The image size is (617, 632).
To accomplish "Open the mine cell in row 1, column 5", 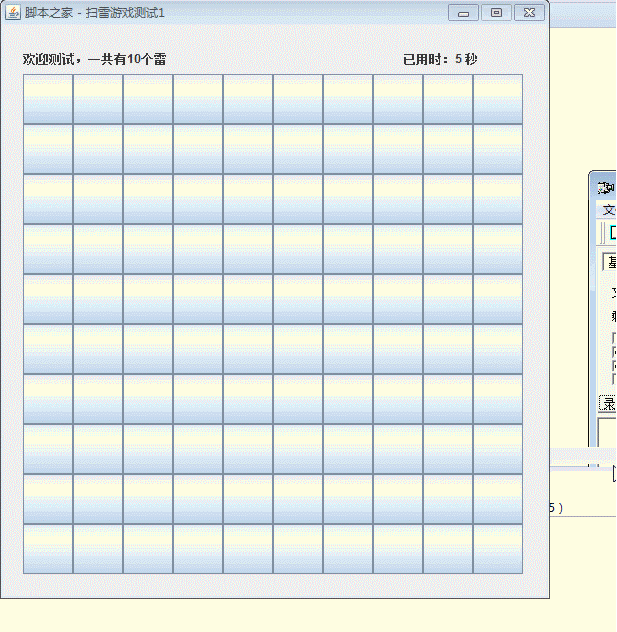I will click(x=248, y=99).
